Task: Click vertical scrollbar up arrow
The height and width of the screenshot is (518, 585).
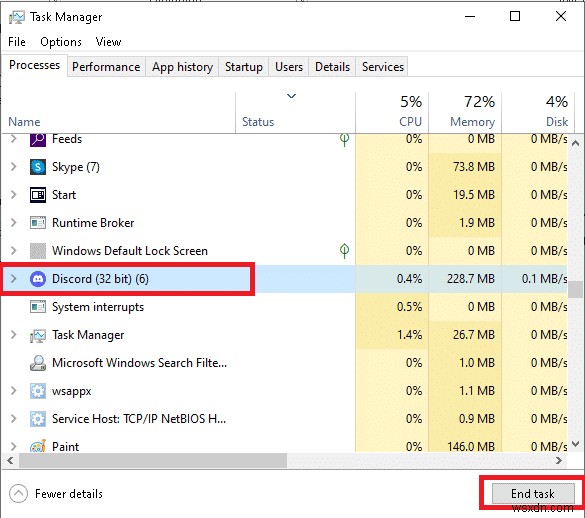Action: click(575, 143)
